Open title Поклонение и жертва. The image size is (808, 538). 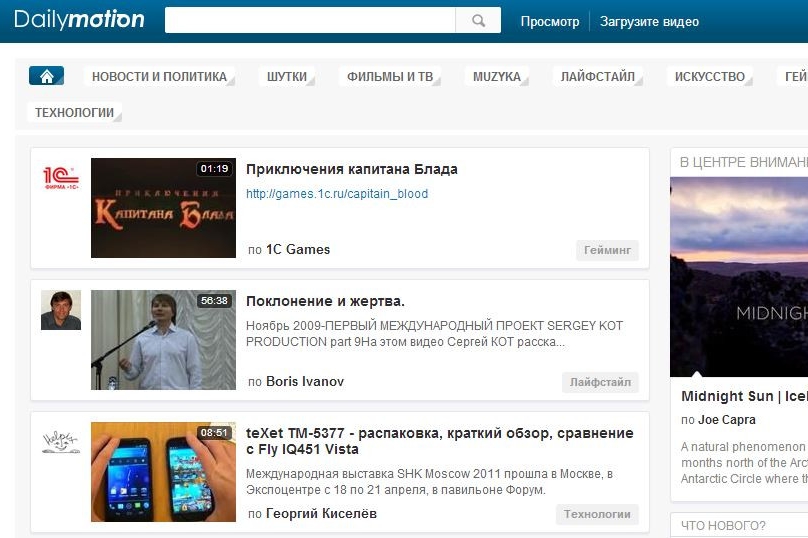325,301
